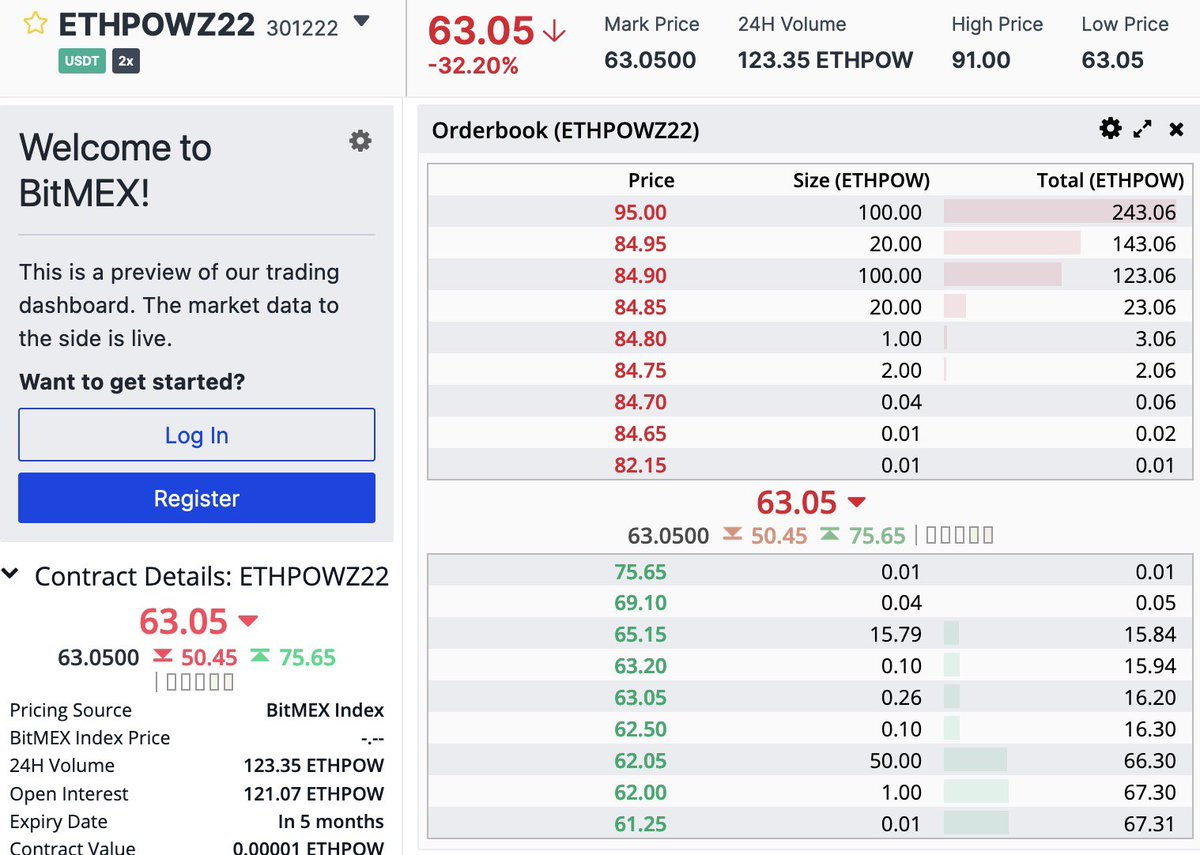
Task: Open the Welcome panel settings gear
Action: point(359,141)
